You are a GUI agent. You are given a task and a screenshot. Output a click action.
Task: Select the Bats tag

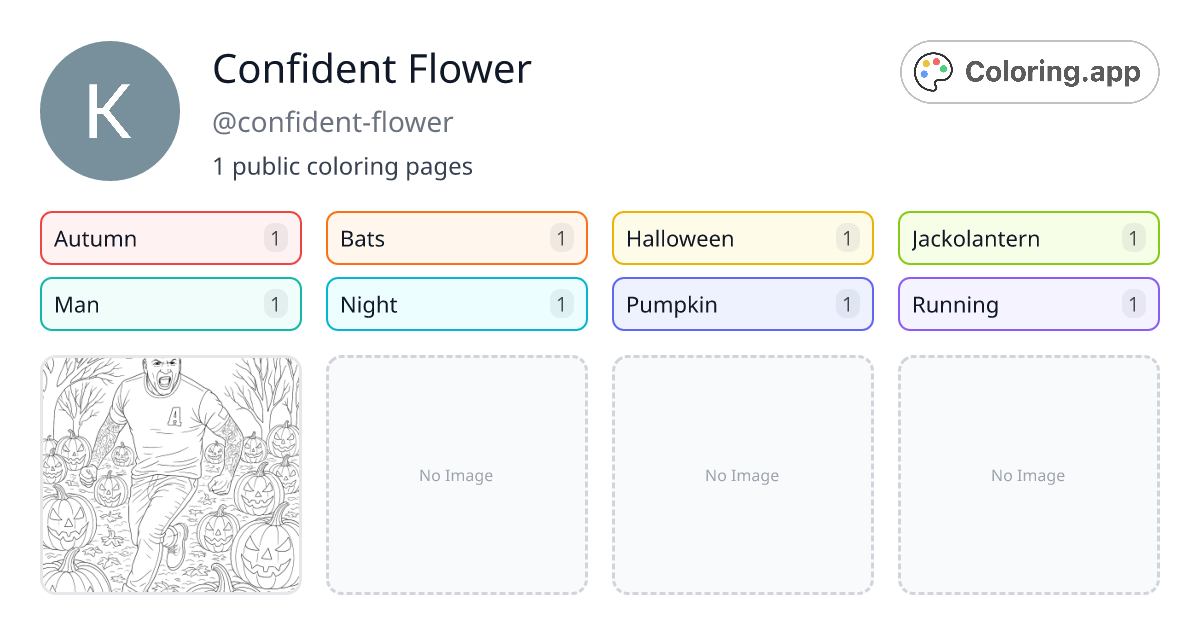(457, 238)
